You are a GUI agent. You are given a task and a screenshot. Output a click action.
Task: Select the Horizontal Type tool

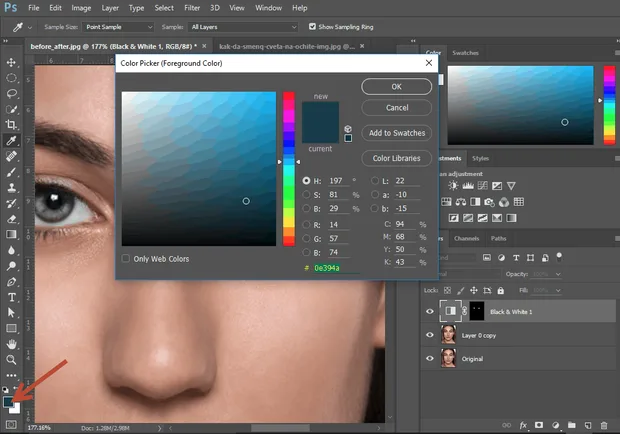[x=11, y=297]
